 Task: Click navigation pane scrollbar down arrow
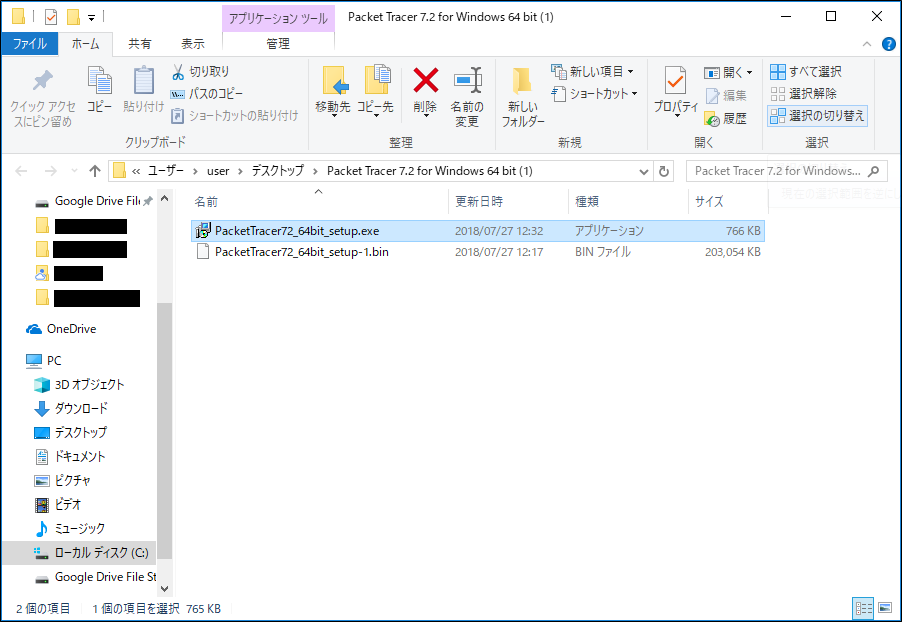tap(165, 589)
